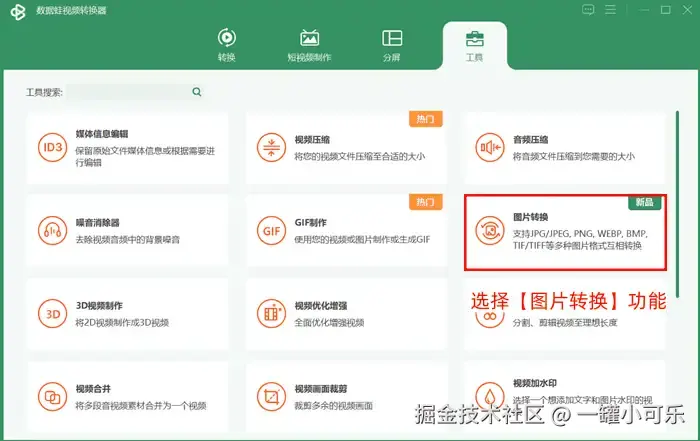Viewport: 700px width, 441px height.
Task: Click the app logo in title bar
Action: [18, 12]
